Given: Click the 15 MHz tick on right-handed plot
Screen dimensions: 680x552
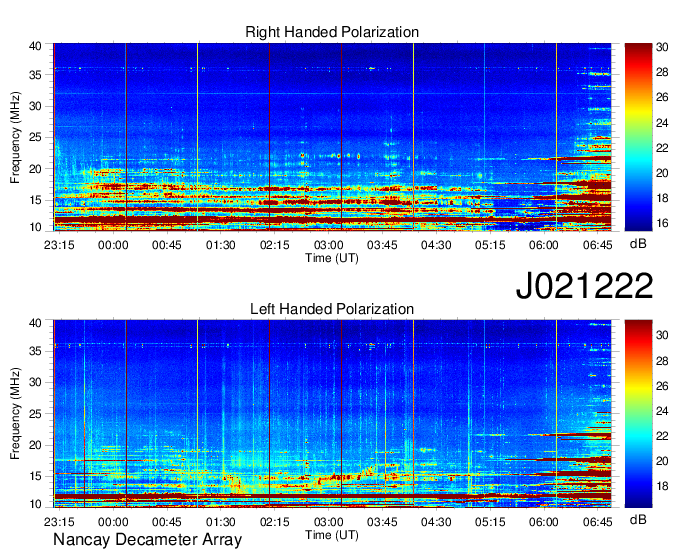Looking at the screenshot, I should coord(35,200).
